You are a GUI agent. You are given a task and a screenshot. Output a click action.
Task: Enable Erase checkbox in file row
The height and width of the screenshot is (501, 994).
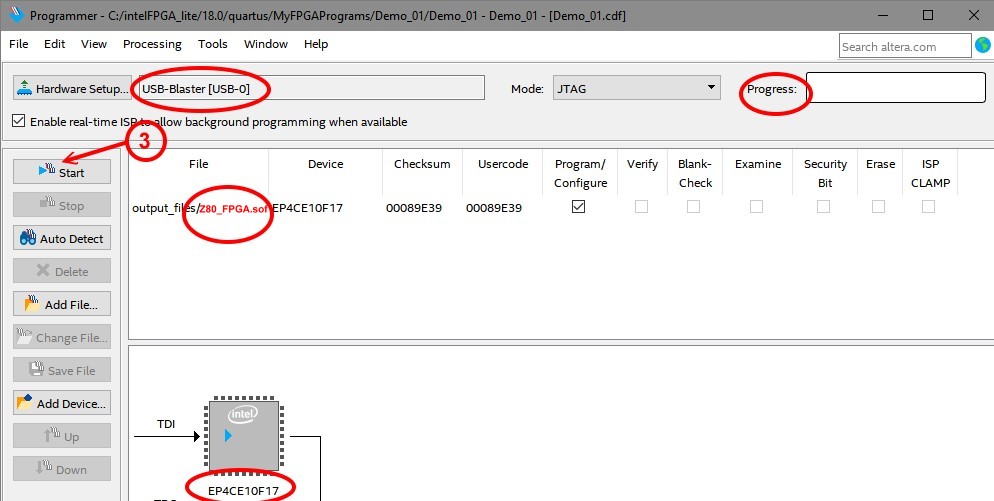pos(879,207)
